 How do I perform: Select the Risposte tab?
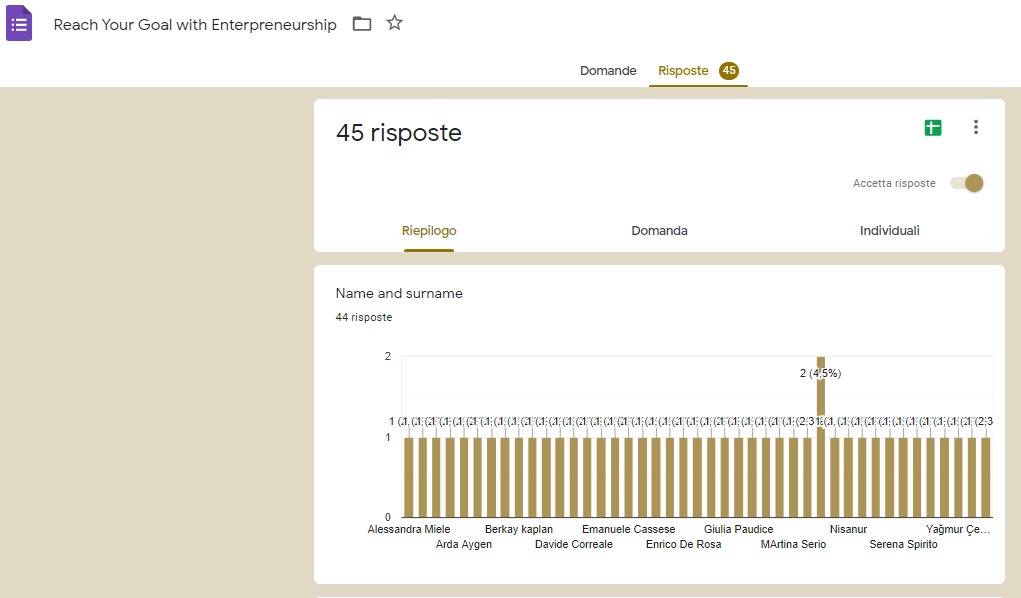pyautogui.click(x=683, y=71)
